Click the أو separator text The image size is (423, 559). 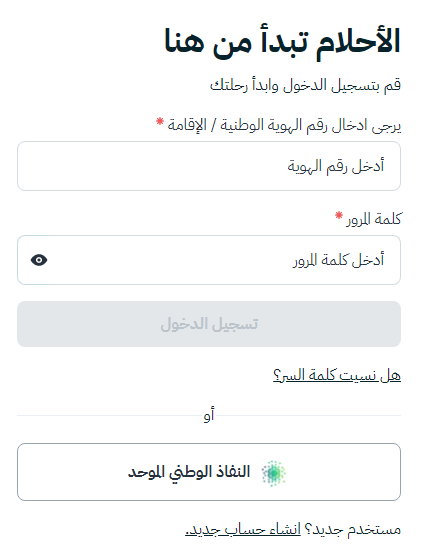coord(209,415)
